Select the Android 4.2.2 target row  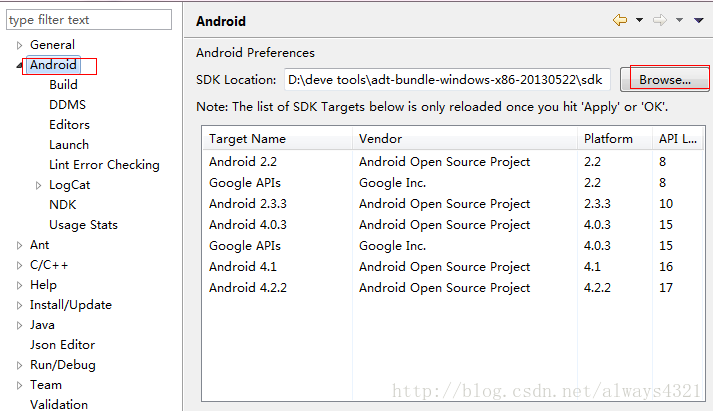453,287
